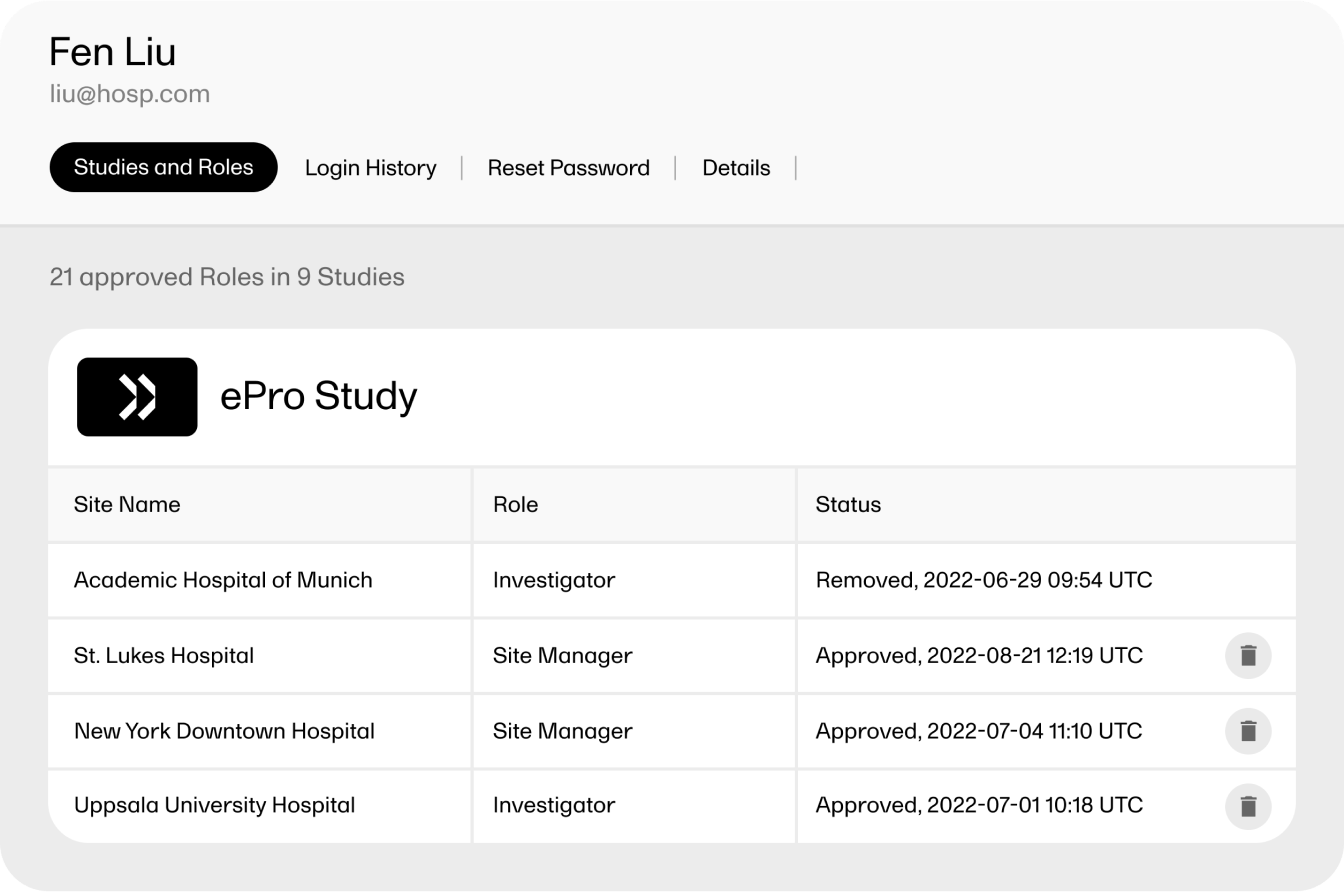Click Site Manager role for St. Lukes Hospital
This screenshot has height=892, width=1344.
coord(563,656)
